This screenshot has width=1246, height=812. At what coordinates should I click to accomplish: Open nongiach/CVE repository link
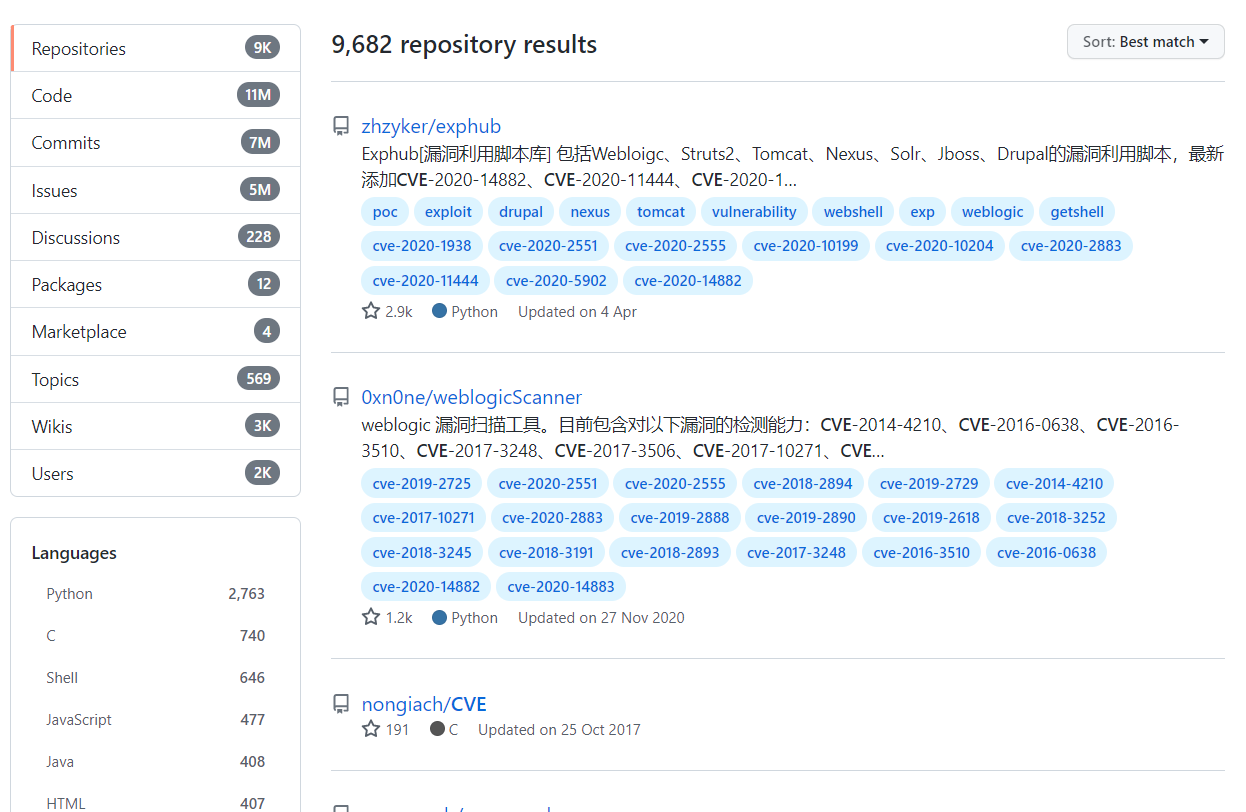[x=424, y=704]
